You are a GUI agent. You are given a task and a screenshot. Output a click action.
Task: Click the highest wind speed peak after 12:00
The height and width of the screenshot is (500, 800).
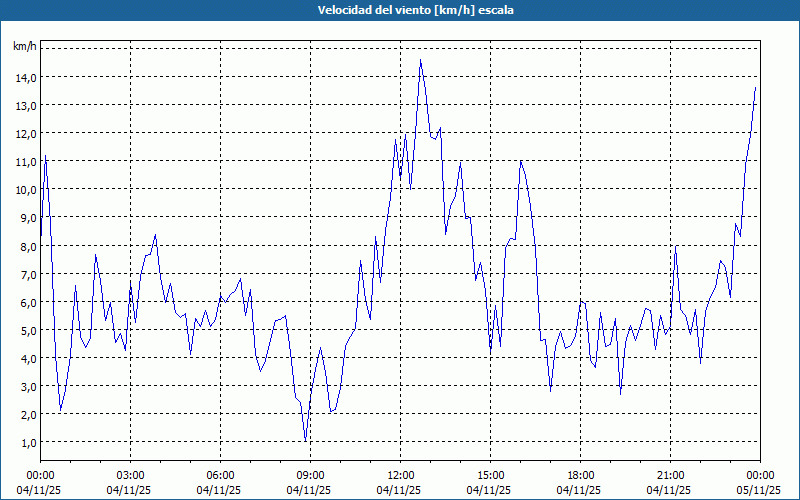tap(420, 60)
